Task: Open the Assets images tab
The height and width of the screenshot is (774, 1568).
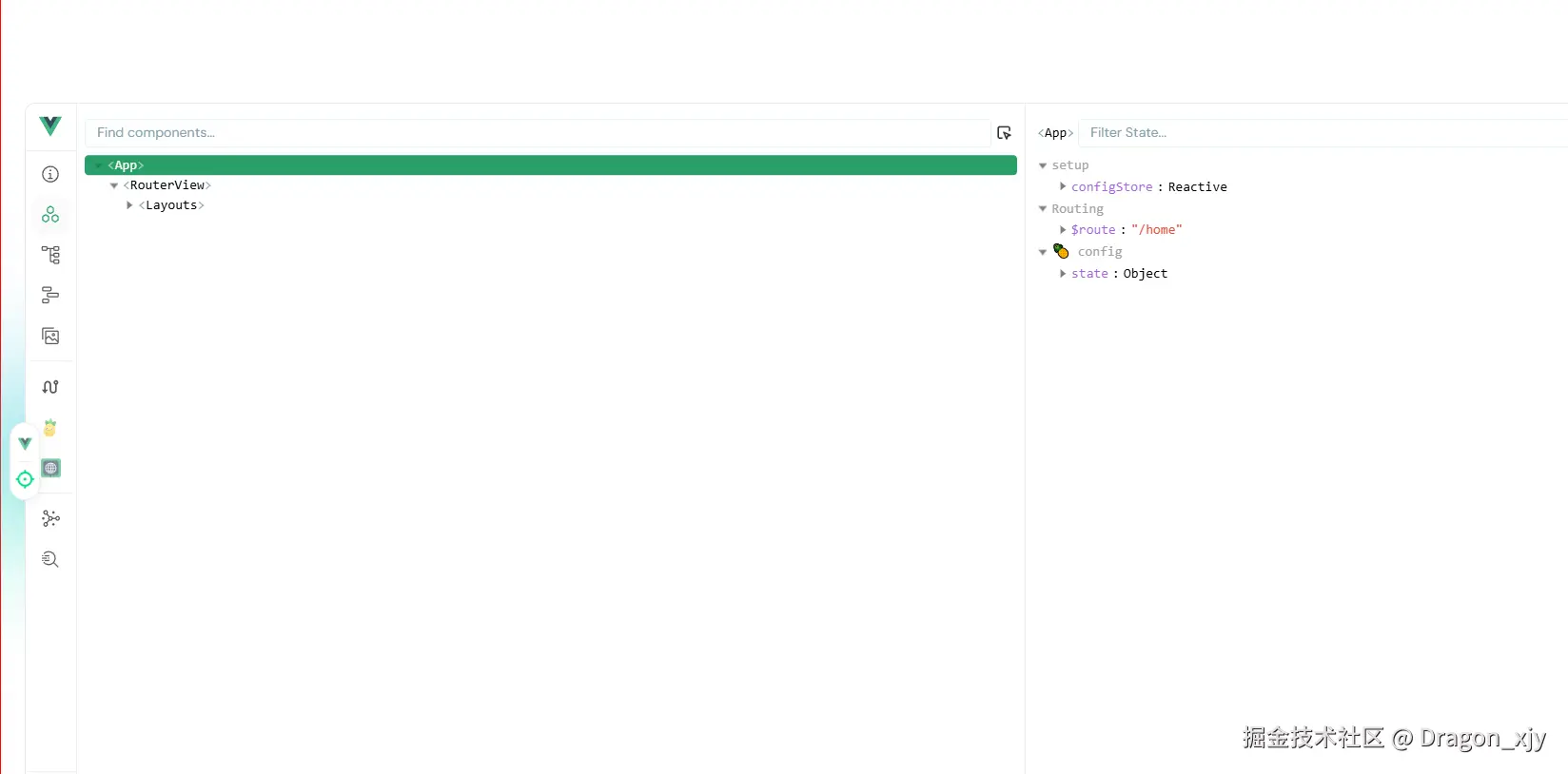Action: 50,337
